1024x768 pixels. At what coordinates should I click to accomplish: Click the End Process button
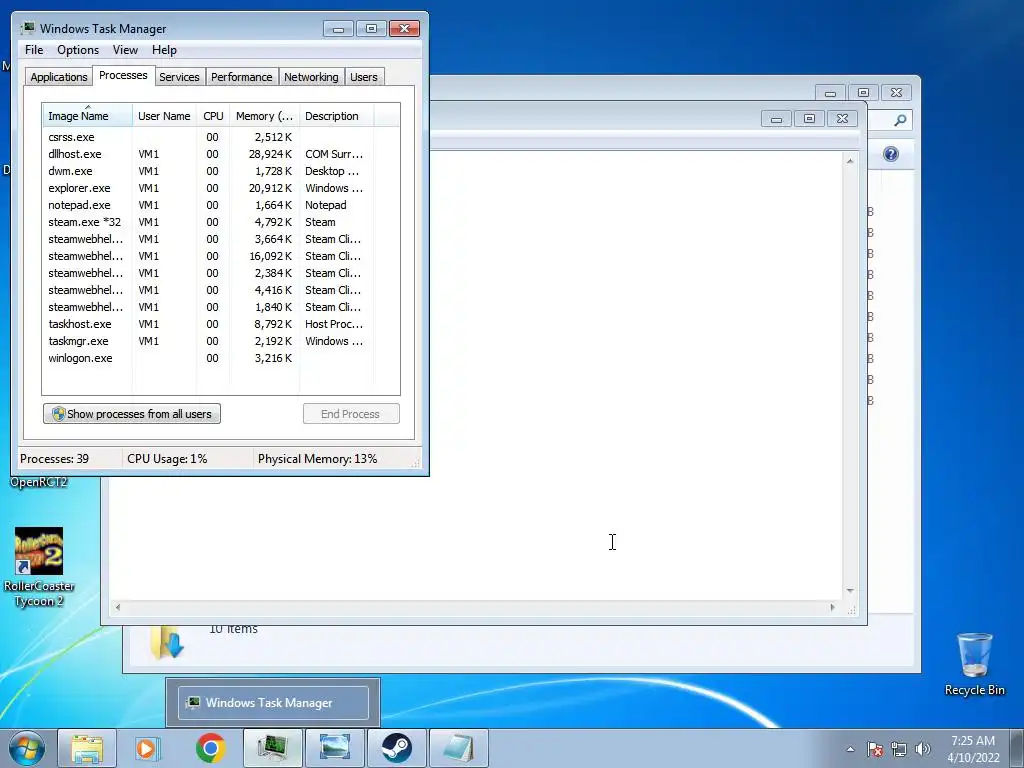coord(351,414)
